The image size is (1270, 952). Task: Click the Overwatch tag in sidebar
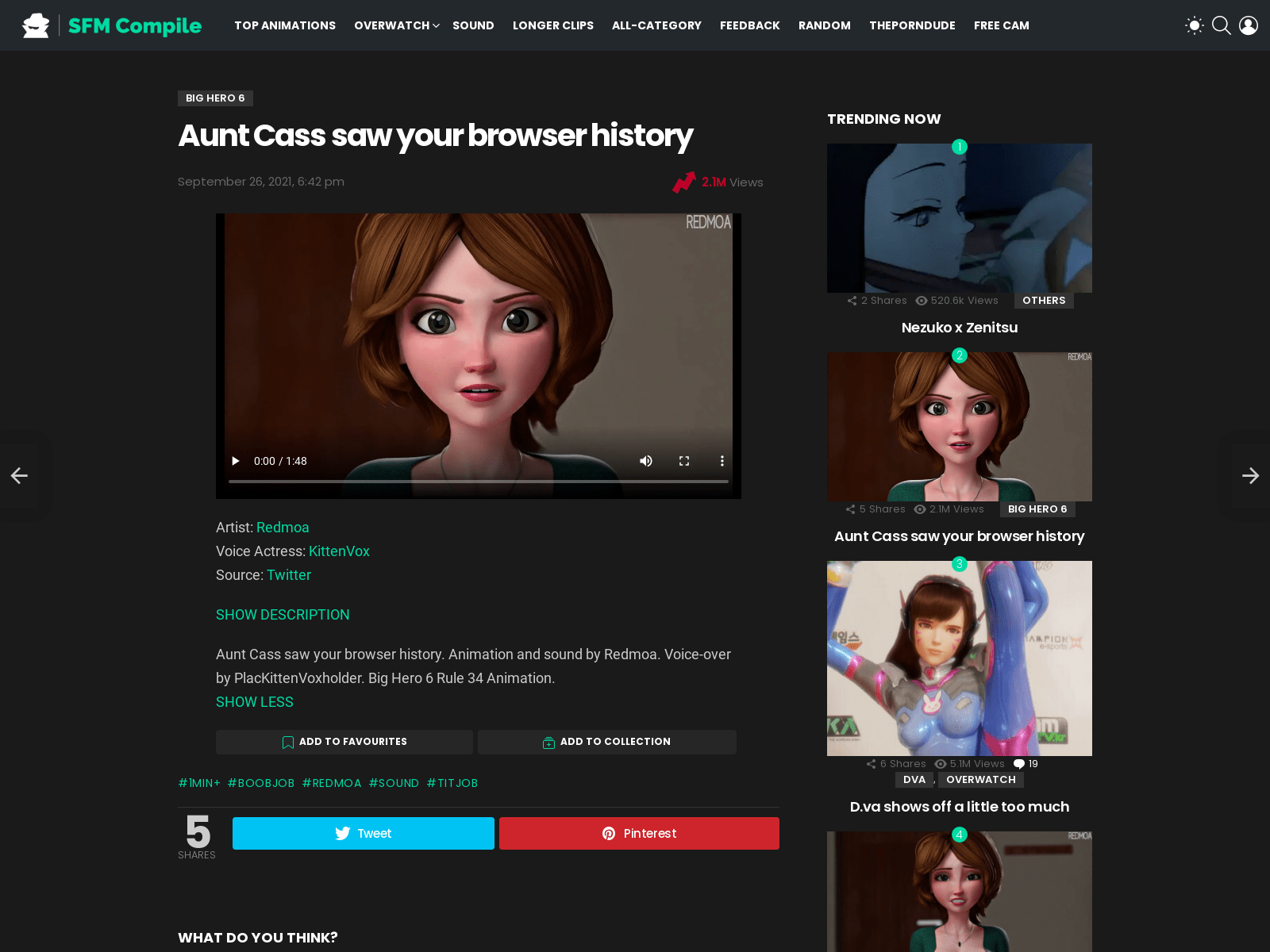981,780
